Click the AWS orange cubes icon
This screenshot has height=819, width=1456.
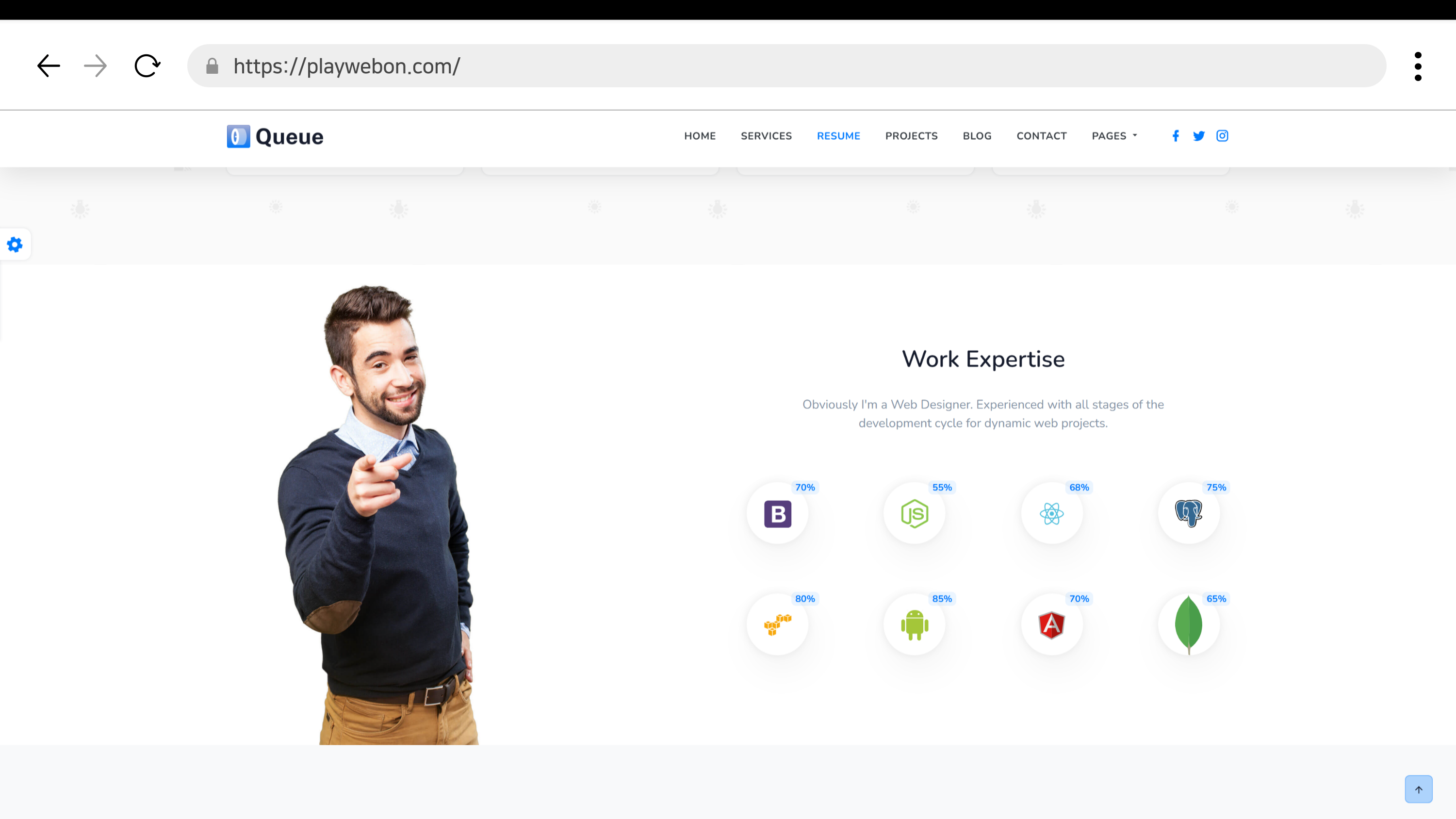click(777, 624)
